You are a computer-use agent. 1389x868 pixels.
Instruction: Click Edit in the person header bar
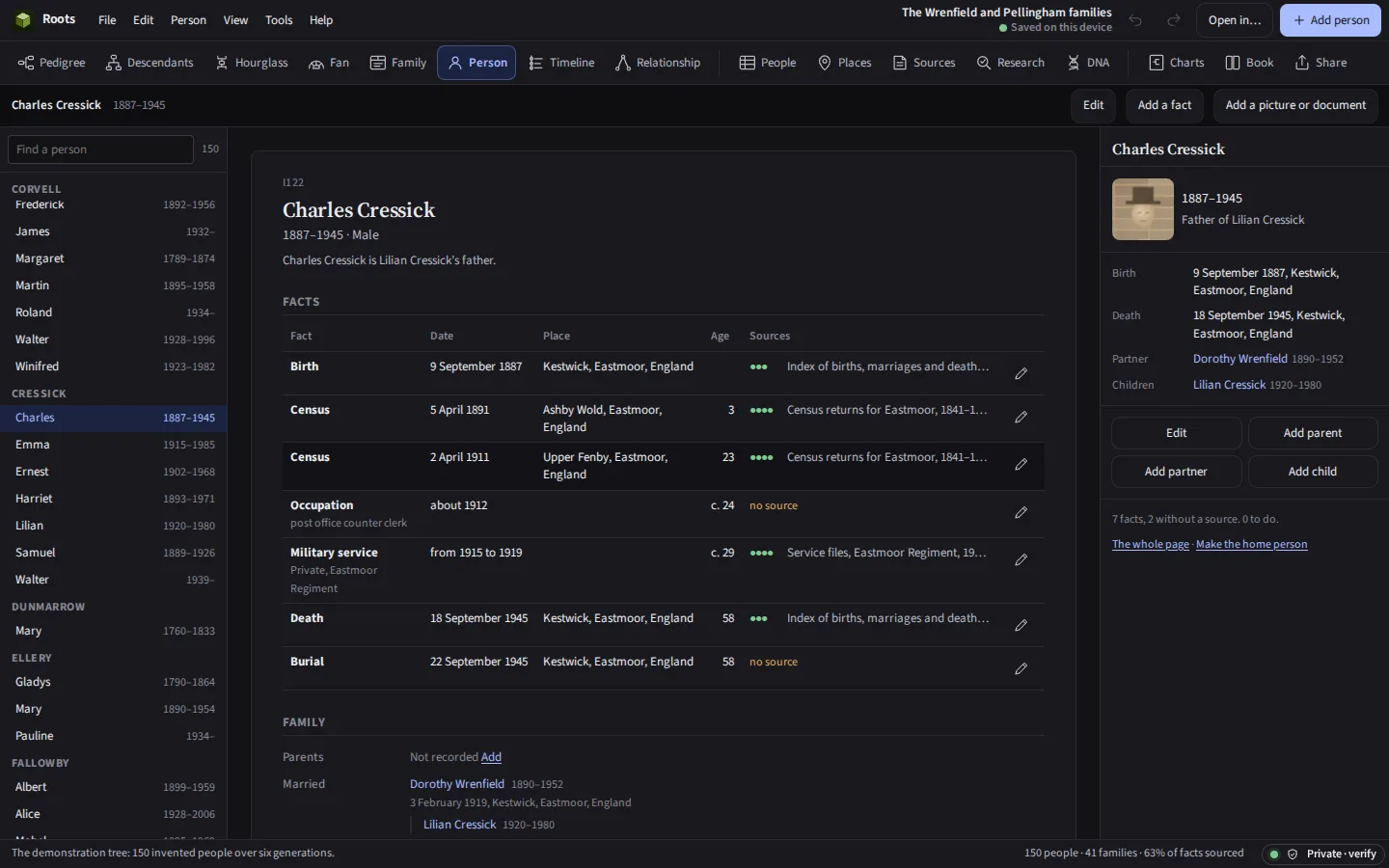tap(1093, 105)
